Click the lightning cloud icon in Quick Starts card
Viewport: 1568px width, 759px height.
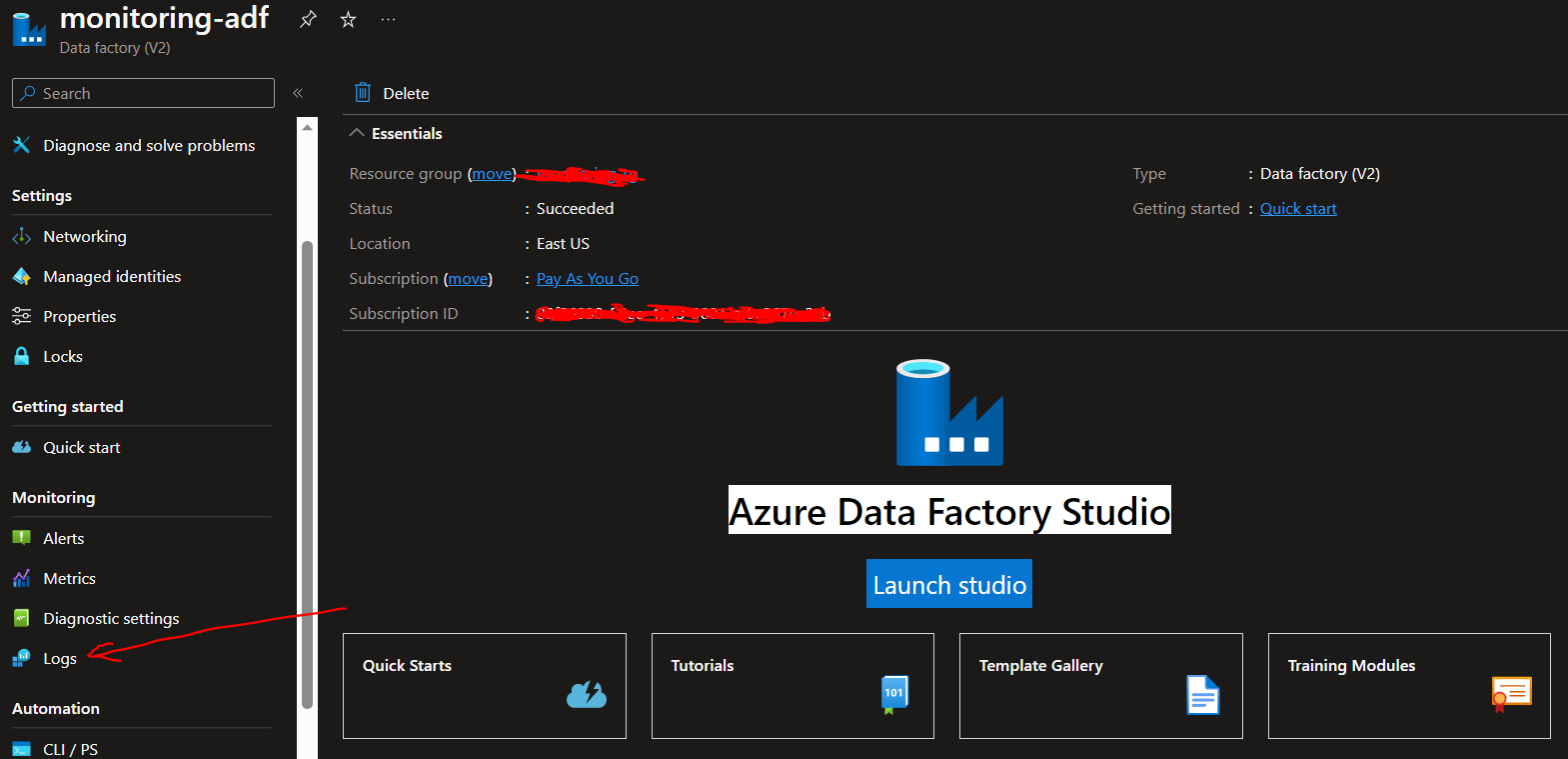[587, 694]
